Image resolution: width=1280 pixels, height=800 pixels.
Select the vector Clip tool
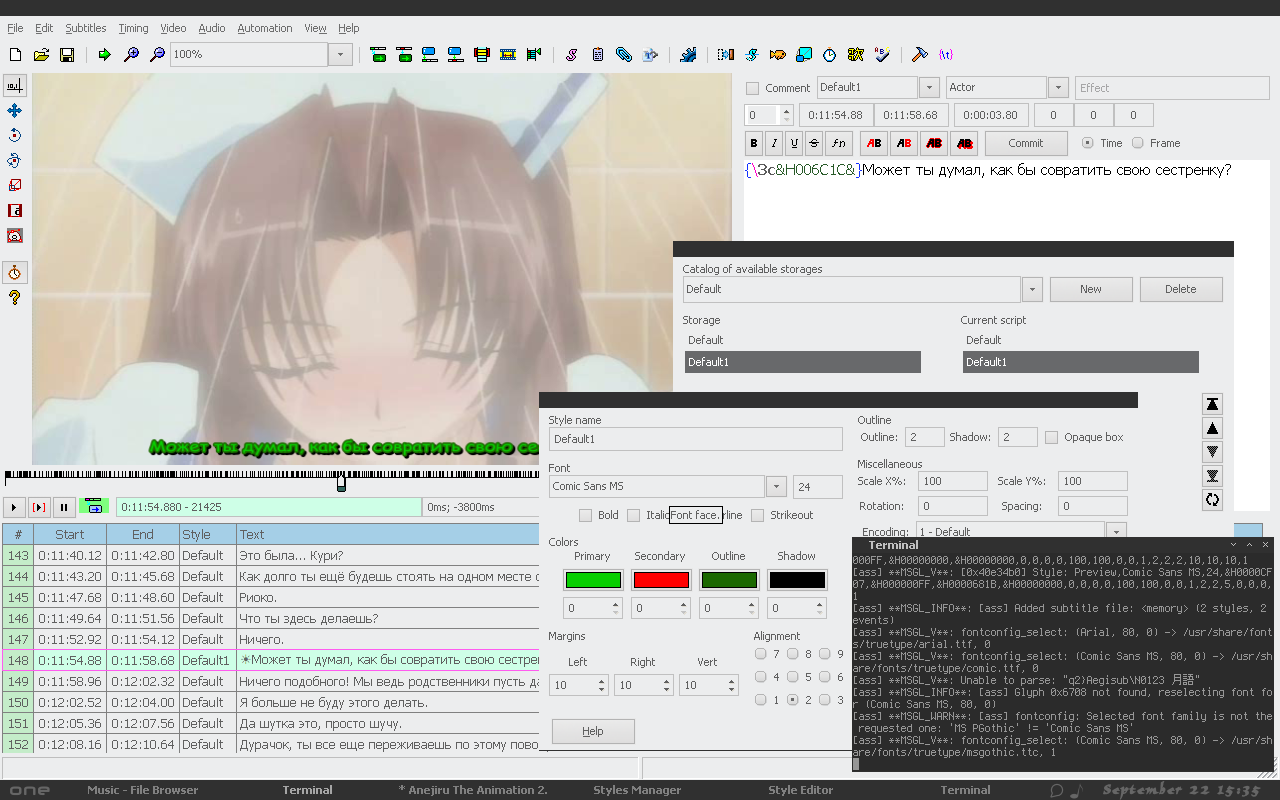pos(15,236)
